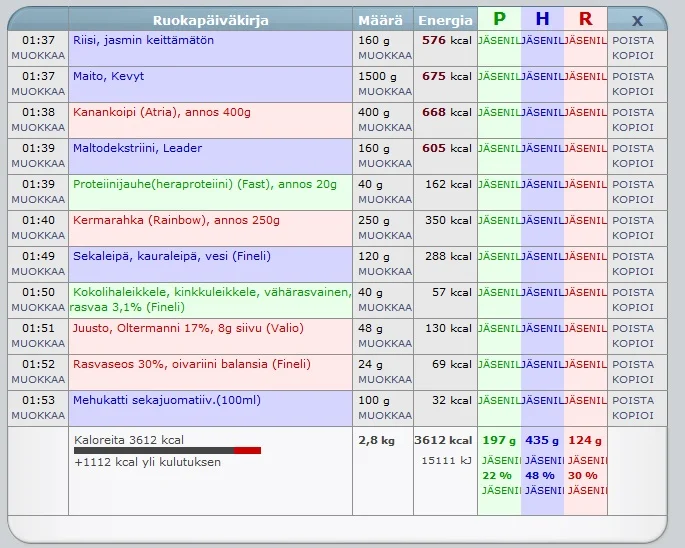This screenshot has height=548, width=685.
Task: Copy the Kermarahka (Rainbow) row with KOPIOI
Action: tap(633, 235)
